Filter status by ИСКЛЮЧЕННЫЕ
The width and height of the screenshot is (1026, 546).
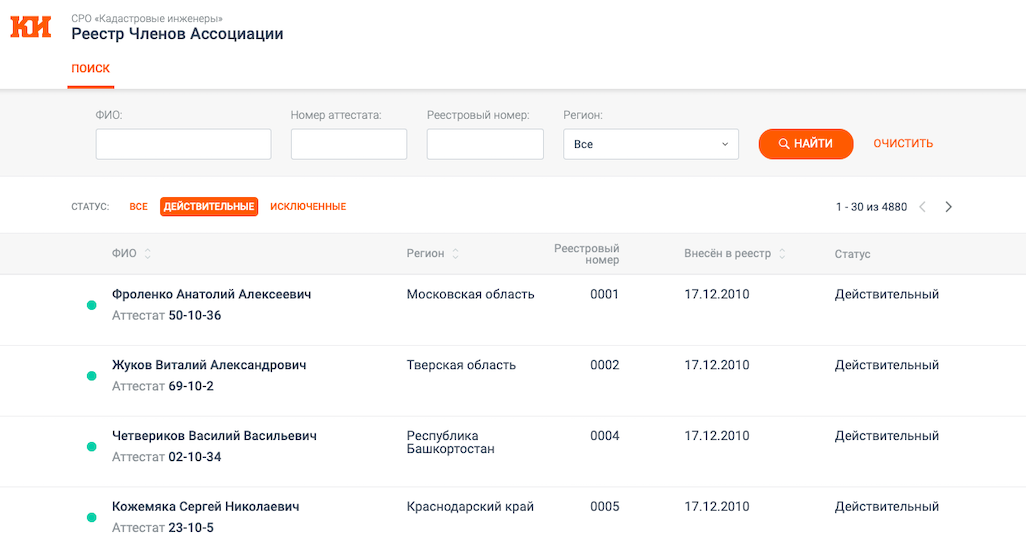click(308, 207)
